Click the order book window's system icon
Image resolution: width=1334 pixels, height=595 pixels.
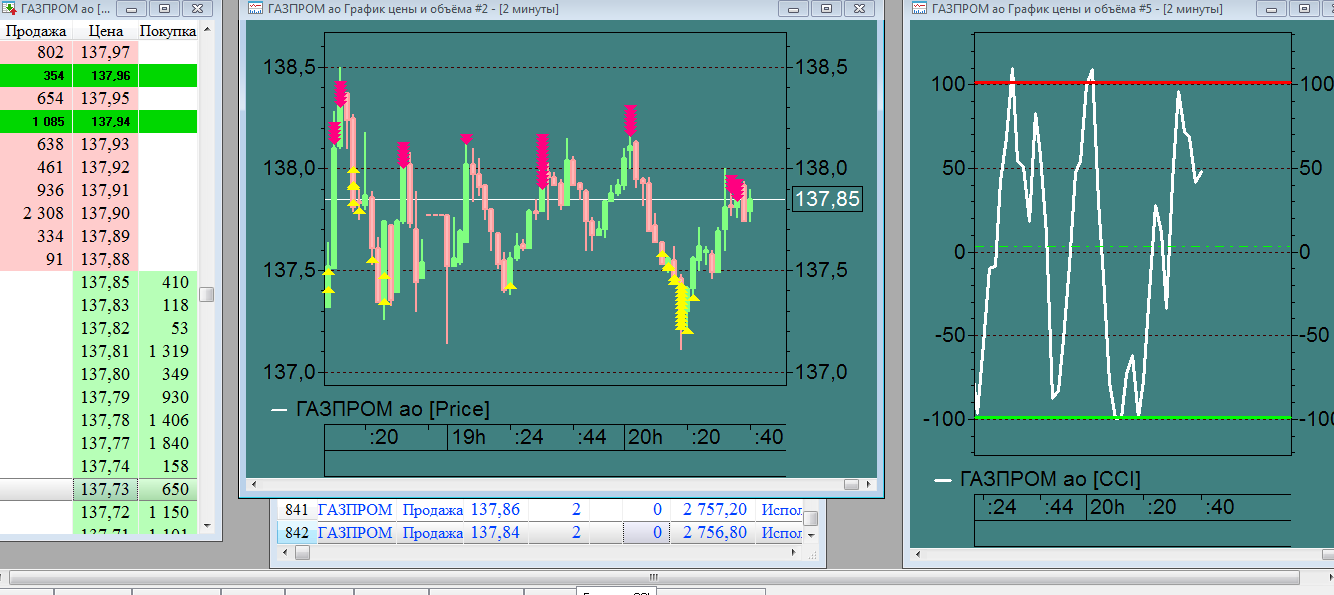[7, 9]
